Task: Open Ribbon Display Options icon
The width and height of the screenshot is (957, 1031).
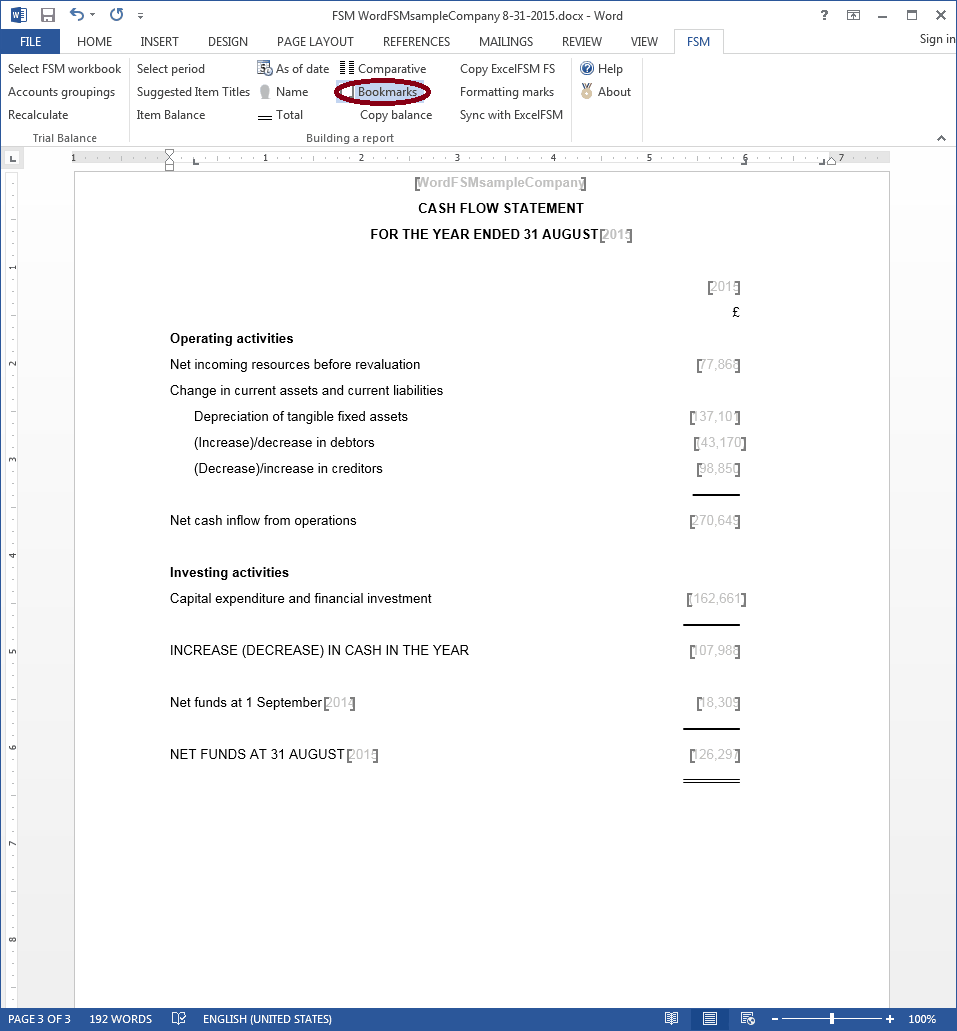Action: (x=853, y=15)
